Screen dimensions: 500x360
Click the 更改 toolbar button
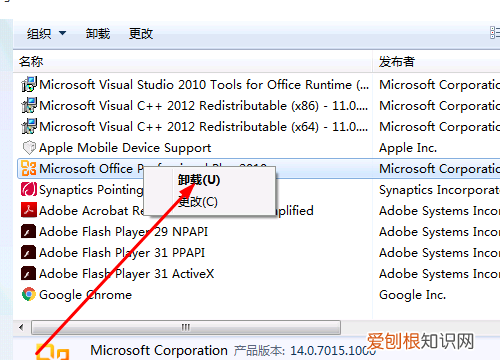click(141, 34)
